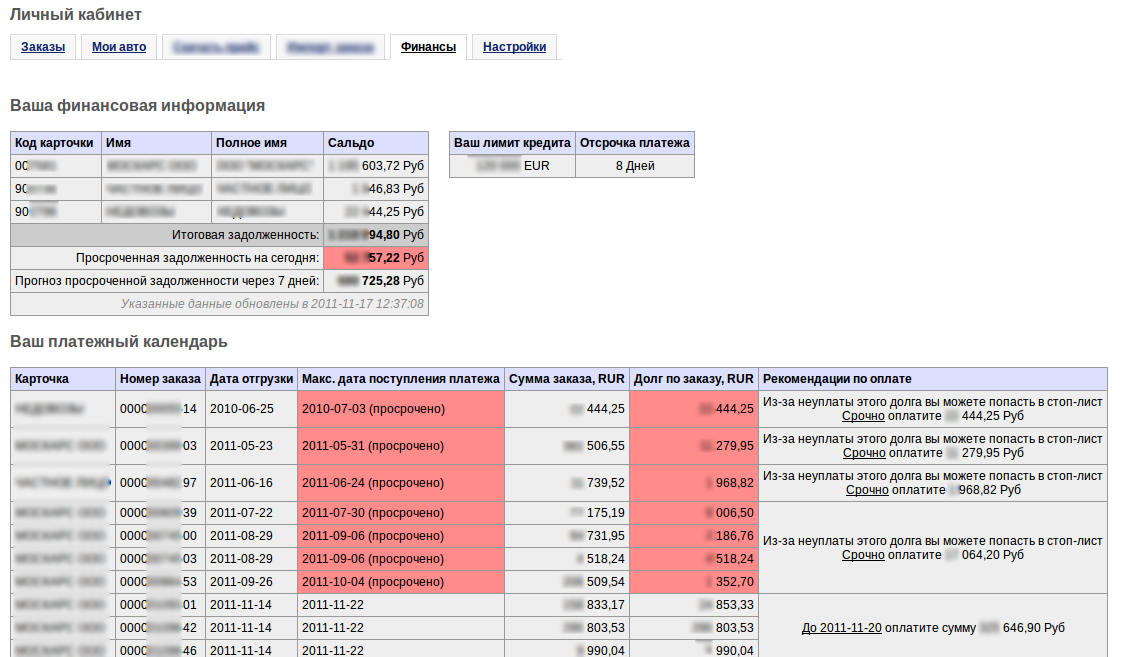Click the Код карточки column header
Viewport: 1130px width, 657px height.
coord(55,143)
